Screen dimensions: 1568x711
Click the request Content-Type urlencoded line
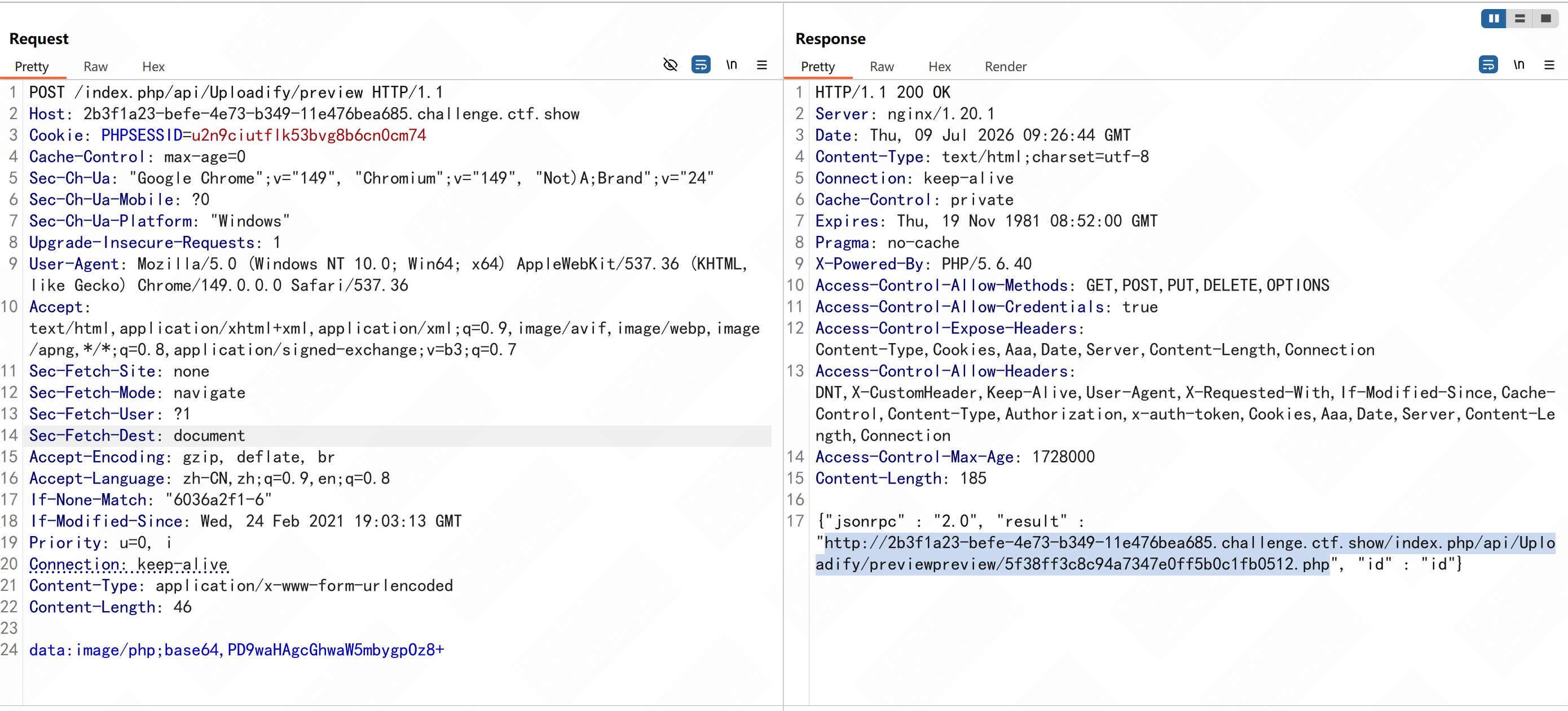coord(241,586)
